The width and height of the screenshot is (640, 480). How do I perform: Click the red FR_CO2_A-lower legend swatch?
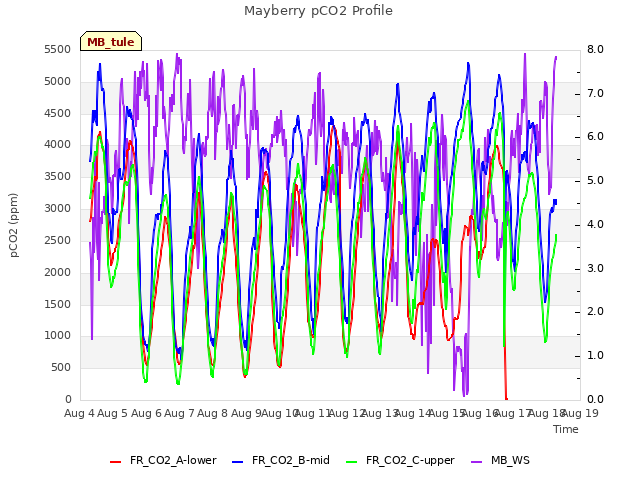click(x=116, y=462)
